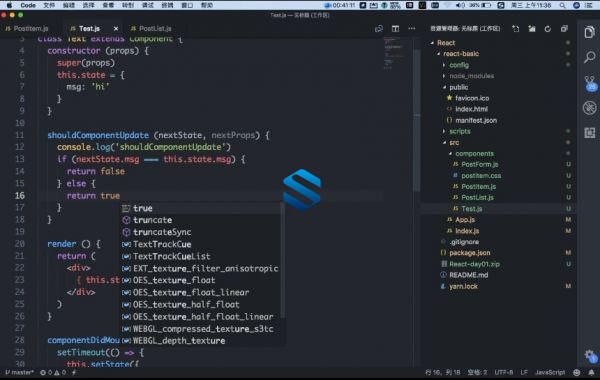Open the Extensions view icon
The height and width of the screenshot is (380, 600).
click(x=589, y=133)
